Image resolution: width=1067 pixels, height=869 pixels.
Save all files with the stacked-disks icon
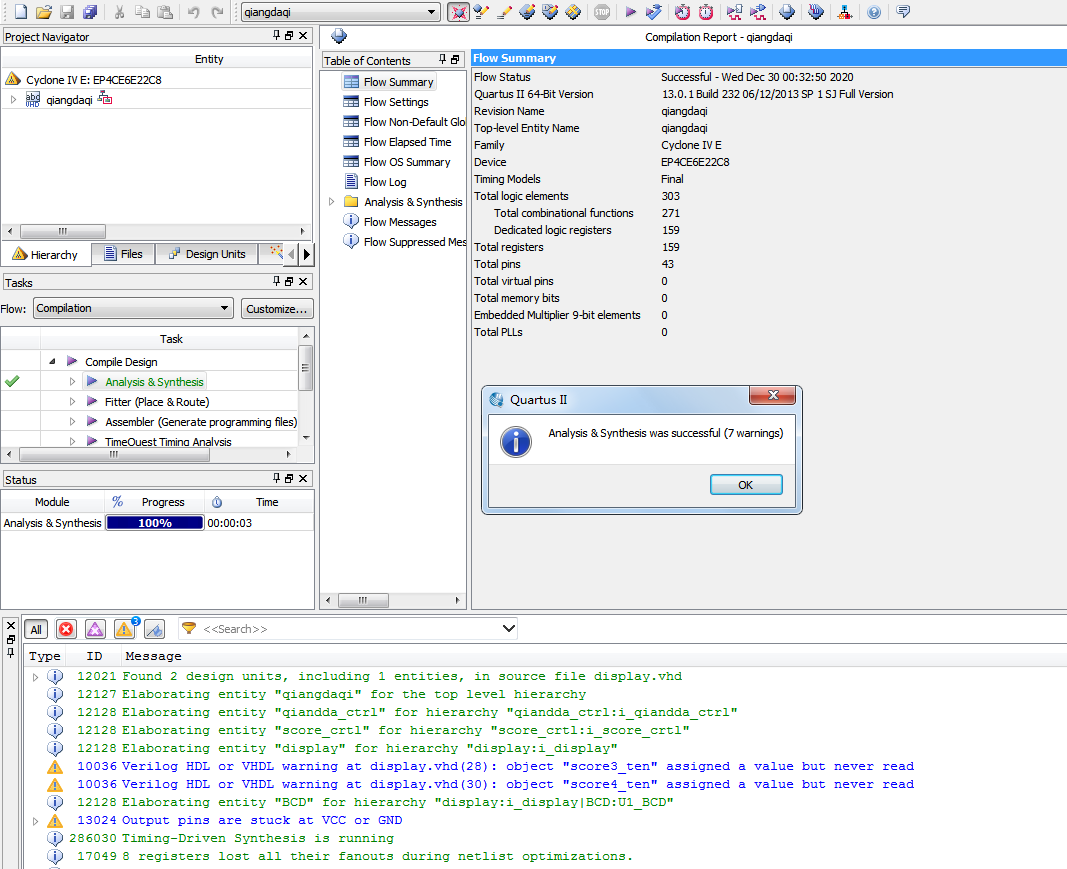pos(89,12)
